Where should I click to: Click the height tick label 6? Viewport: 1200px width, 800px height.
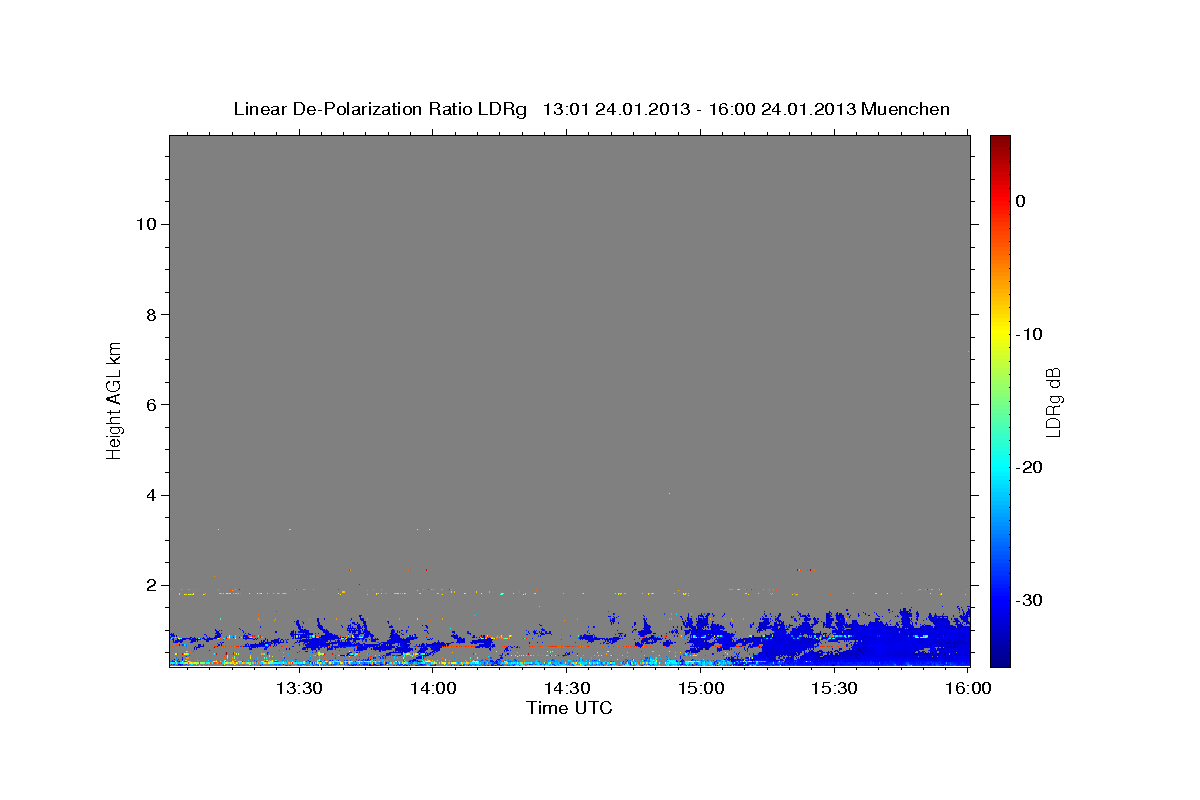point(149,405)
